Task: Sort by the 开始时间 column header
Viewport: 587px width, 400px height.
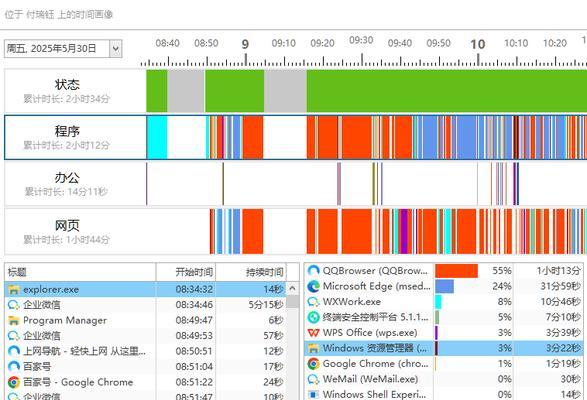Action: click(x=186, y=272)
